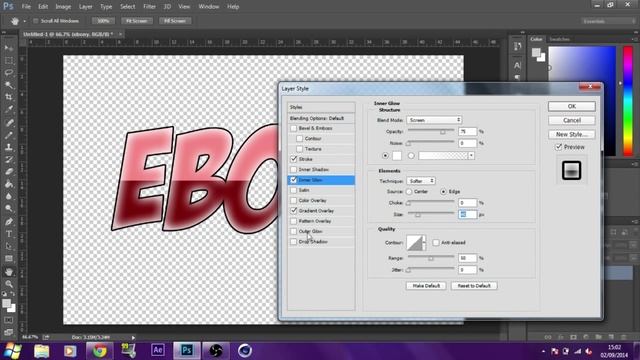Disable the Gradient Overlay checkbox
Image resolution: width=640 pixels, height=360 pixels.
[293, 211]
